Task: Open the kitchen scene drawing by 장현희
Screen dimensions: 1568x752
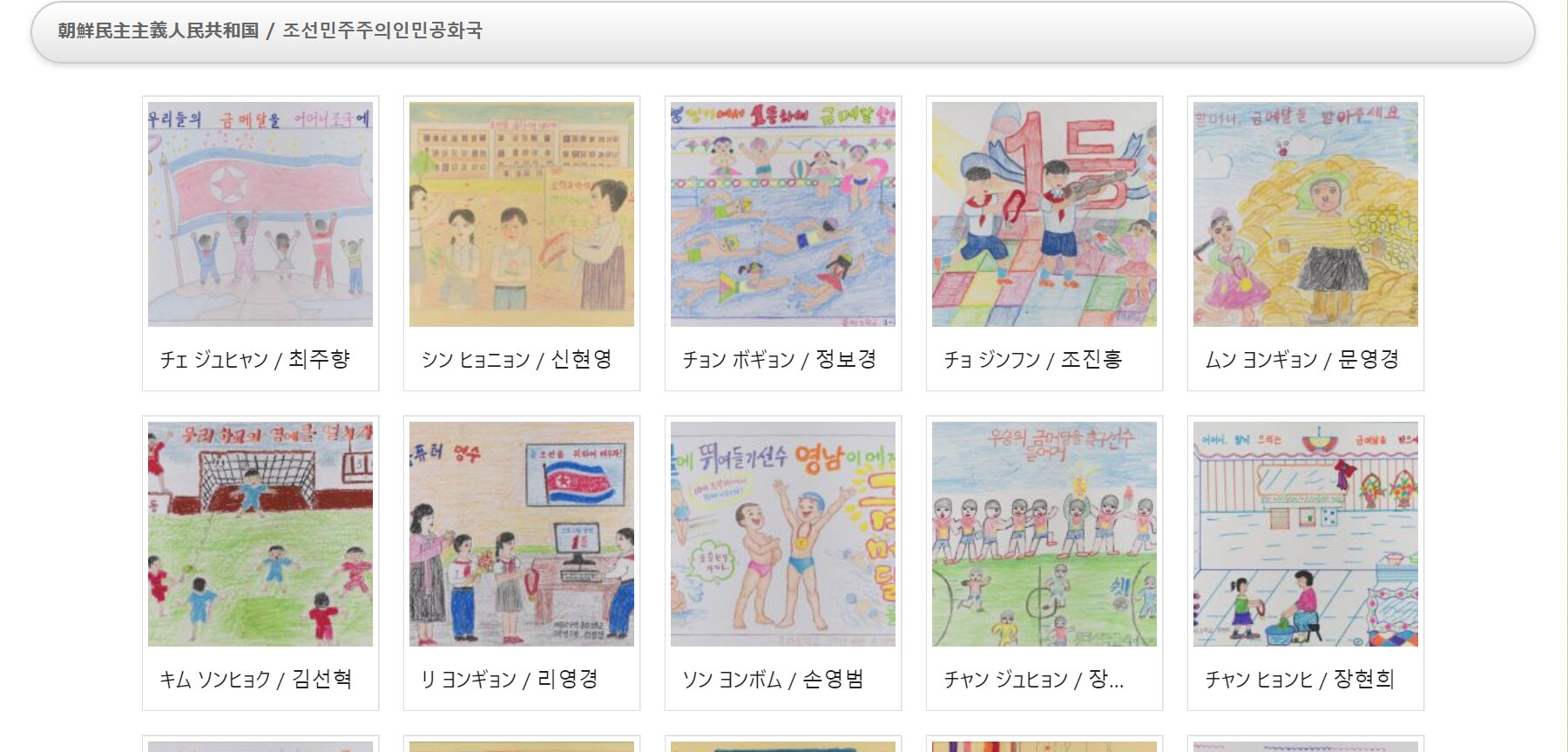Action: pyautogui.click(x=1306, y=534)
